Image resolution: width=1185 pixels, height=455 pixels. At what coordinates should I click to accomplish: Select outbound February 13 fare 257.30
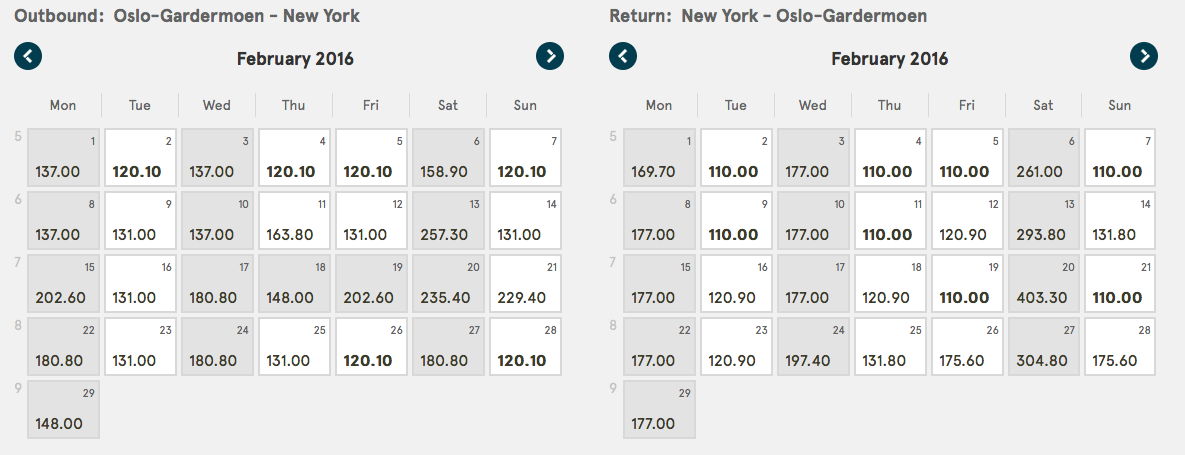[448, 220]
